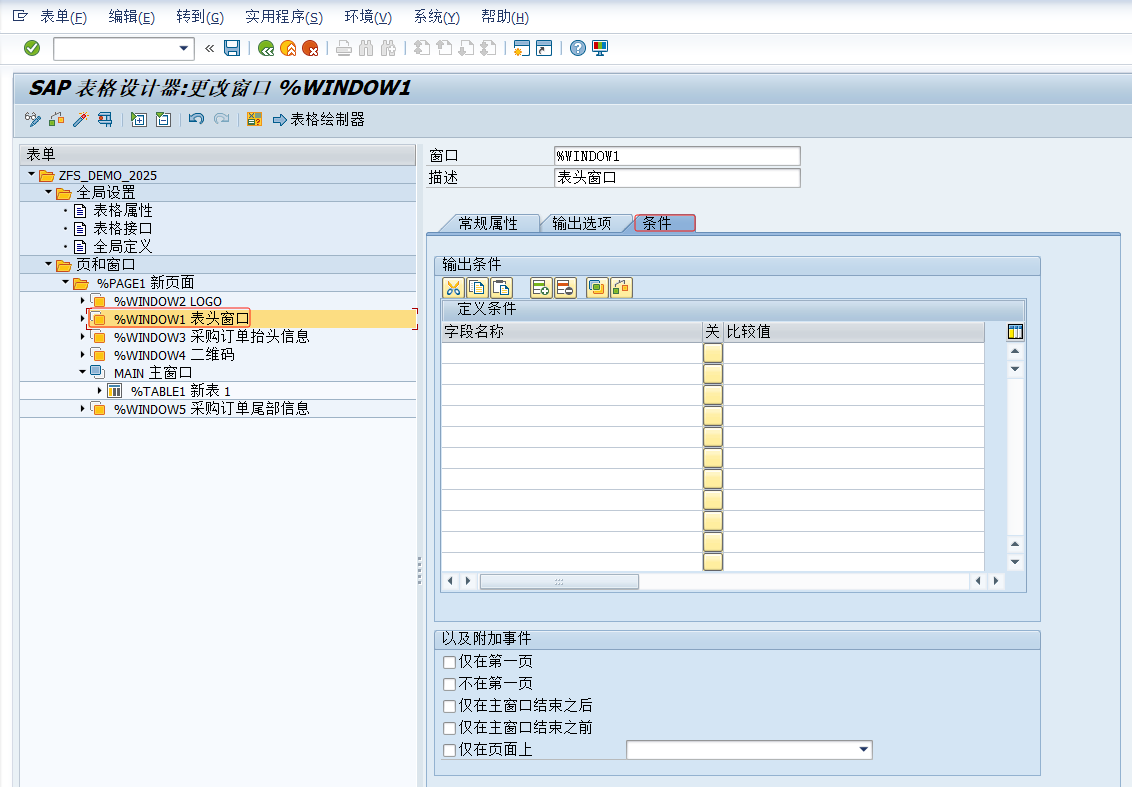Select the 表格属性 tree item
Viewport: 1132px width, 787px height.
pyautogui.click(x=123, y=210)
